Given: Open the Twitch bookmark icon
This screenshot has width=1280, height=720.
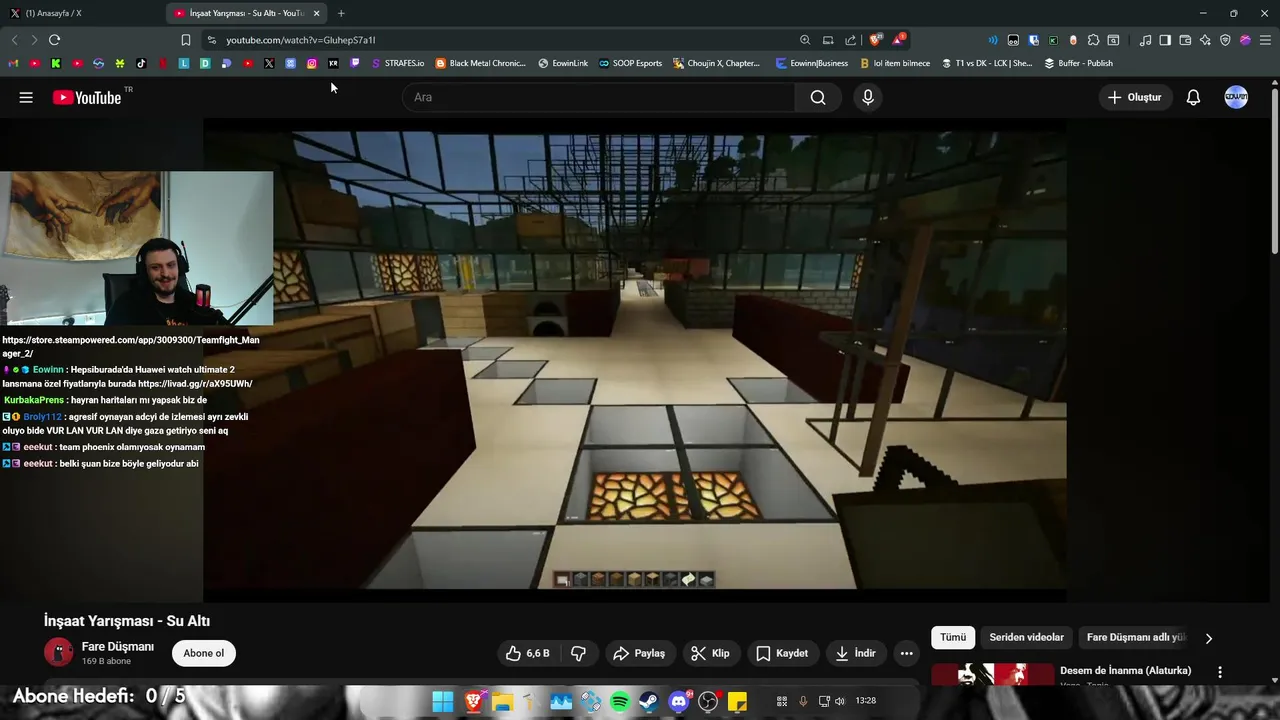Looking at the screenshot, I should click(x=354, y=63).
